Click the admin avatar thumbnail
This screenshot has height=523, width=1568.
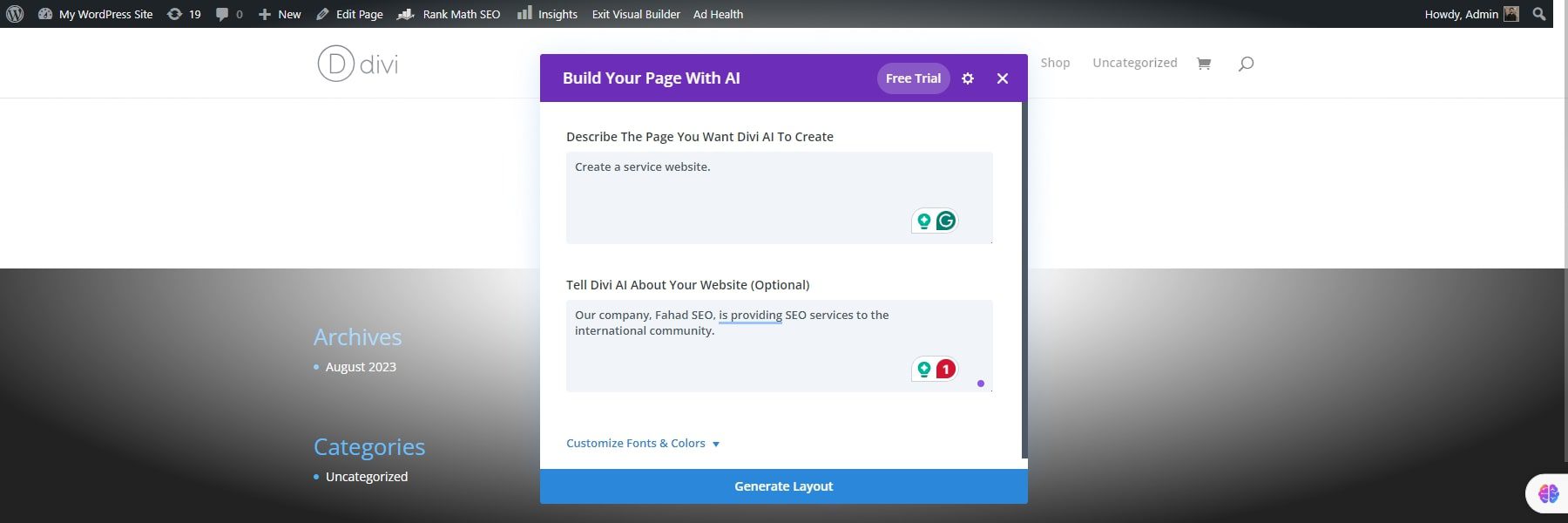tap(1511, 14)
